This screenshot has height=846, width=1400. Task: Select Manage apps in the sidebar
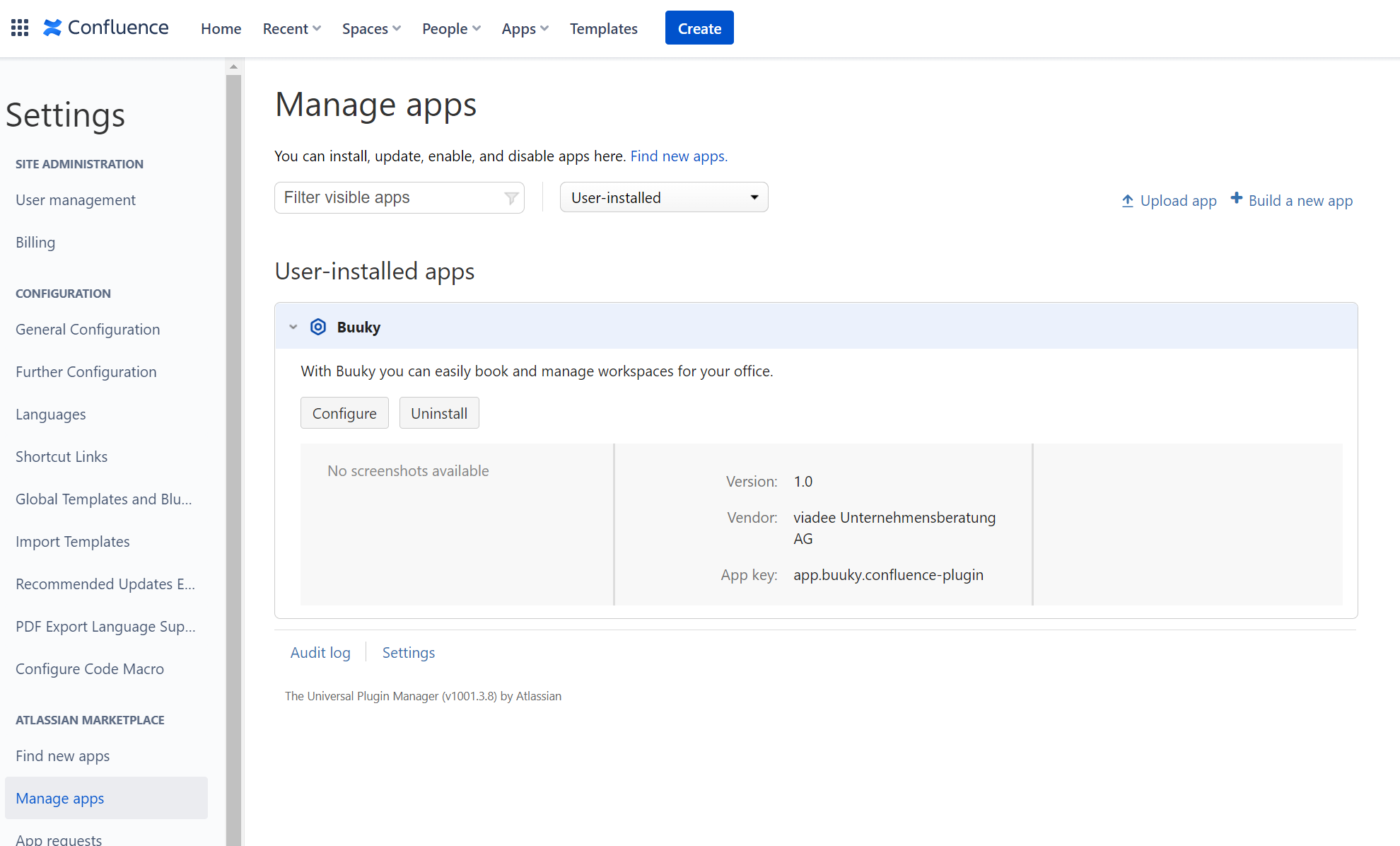coord(106,799)
